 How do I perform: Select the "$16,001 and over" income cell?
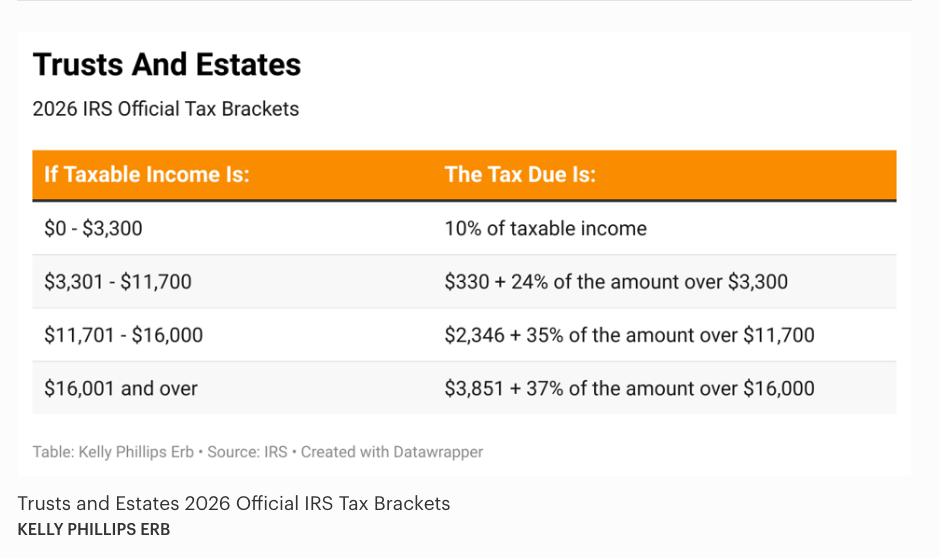(121, 388)
